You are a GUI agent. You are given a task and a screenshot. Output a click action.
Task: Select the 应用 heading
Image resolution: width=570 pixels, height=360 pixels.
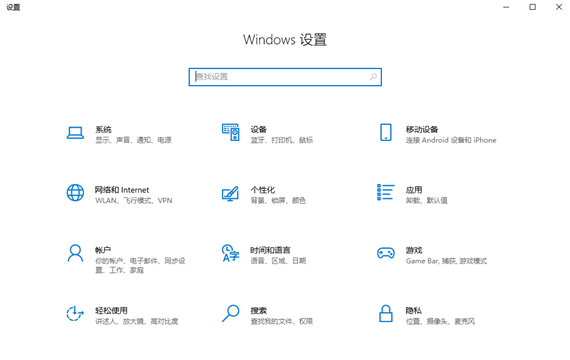pos(414,189)
